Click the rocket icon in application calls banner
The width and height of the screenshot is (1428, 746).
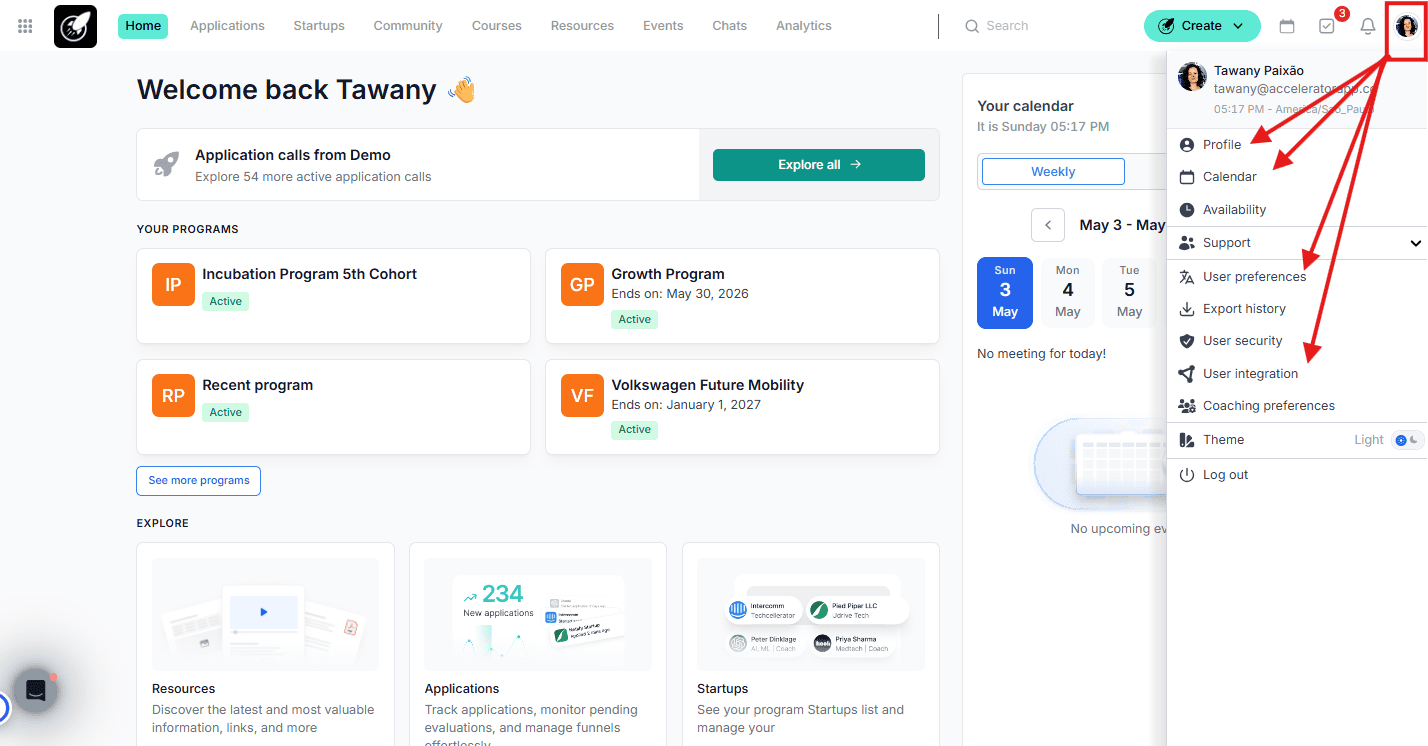click(x=167, y=165)
